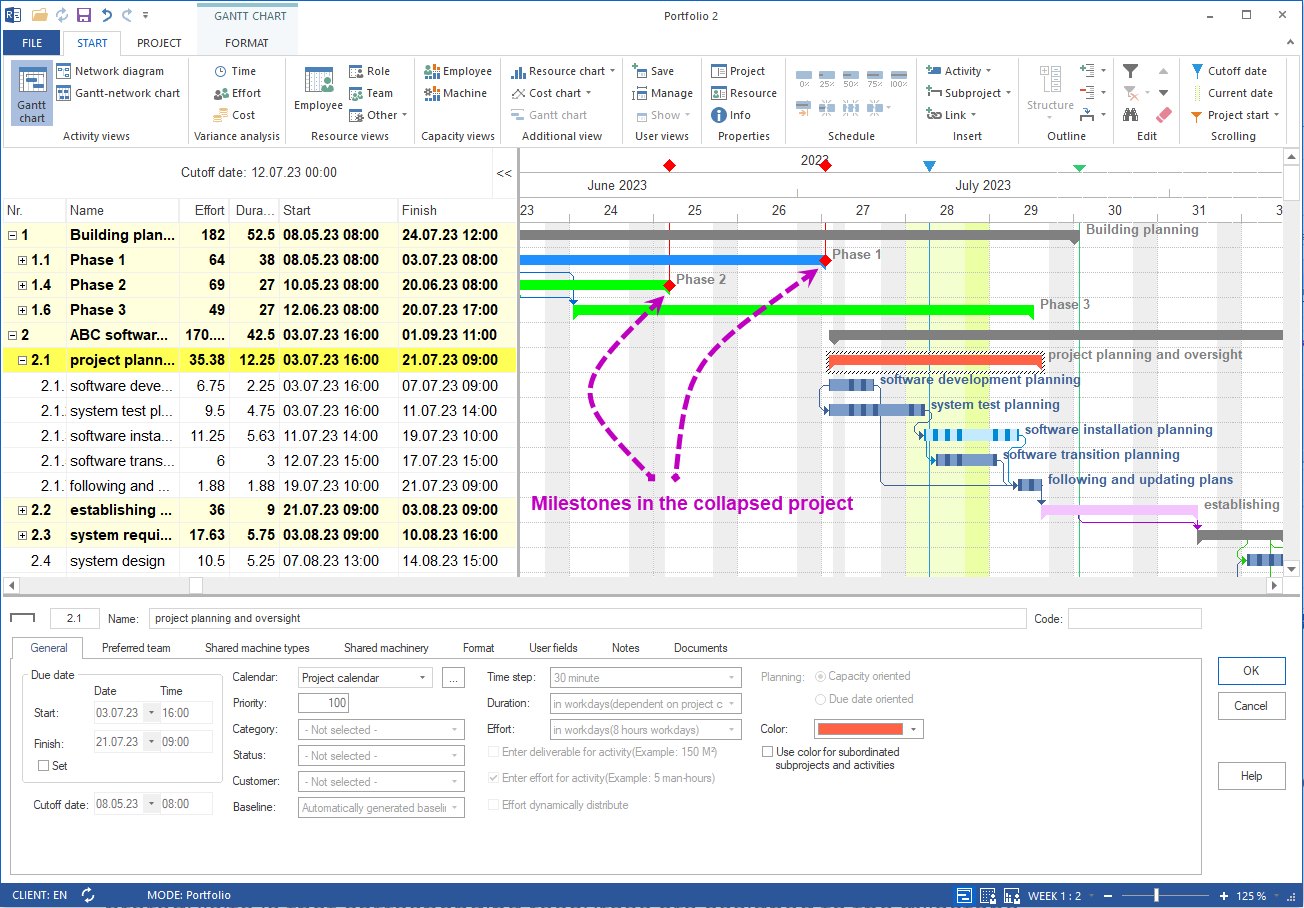Image resolution: width=1304 pixels, height=908 pixels.
Task: Collapse table with the << button
Action: (x=504, y=173)
